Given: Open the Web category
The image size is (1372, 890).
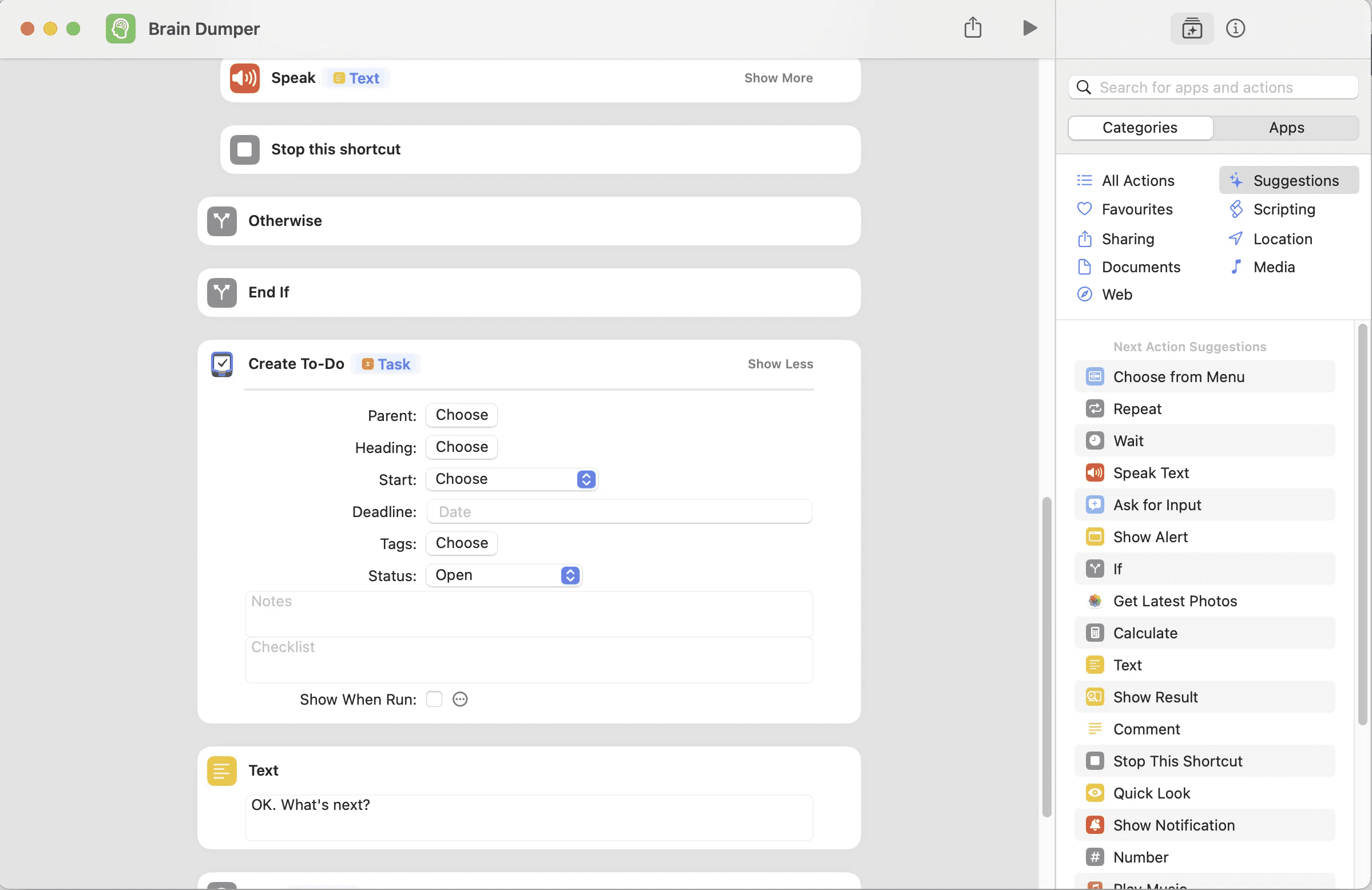Looking at the screenshot, I should [1104, 295].
